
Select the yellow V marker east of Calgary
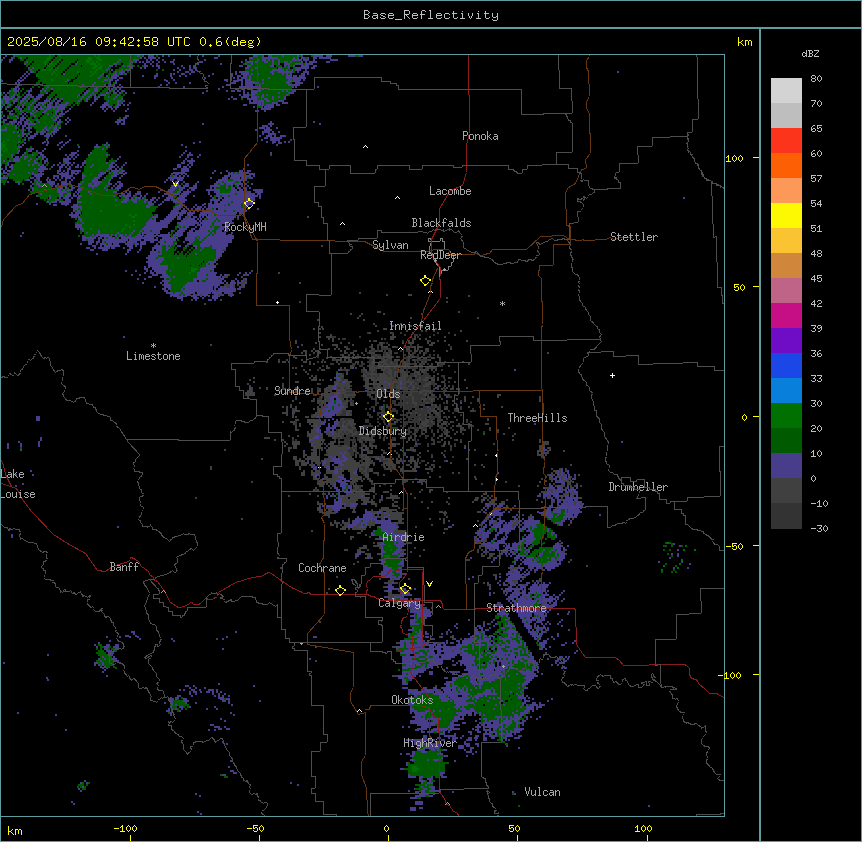429,584
